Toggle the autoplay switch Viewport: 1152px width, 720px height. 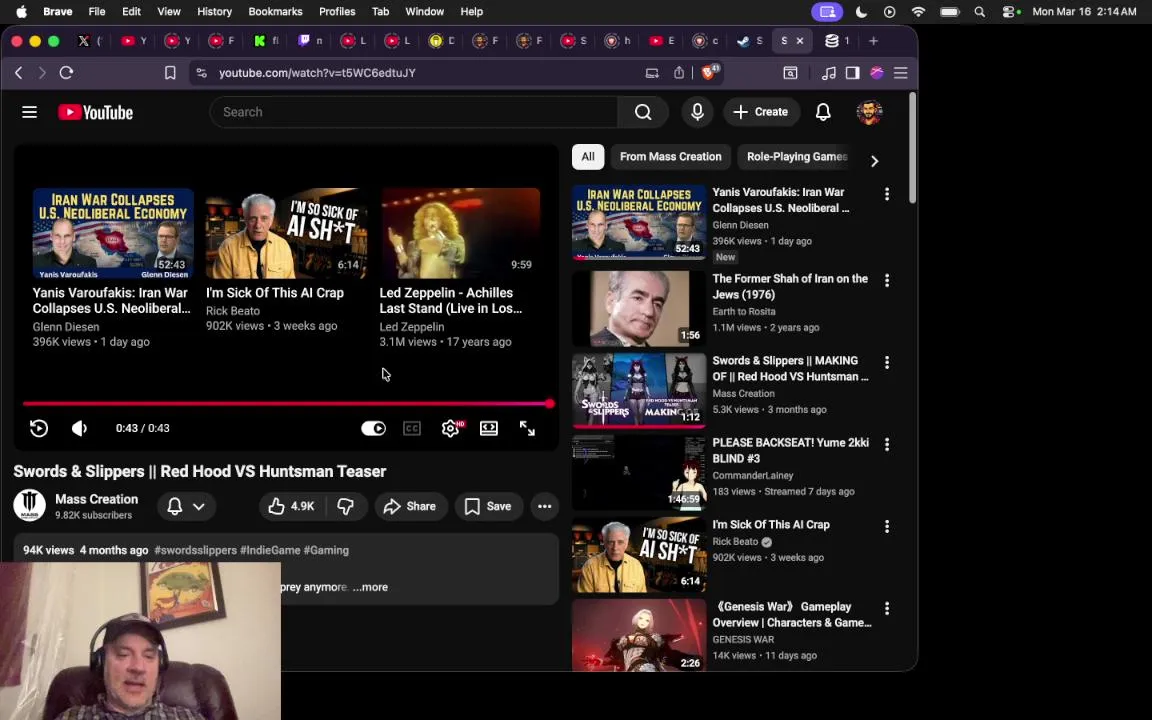pyautogui.click(x=373, y=428)
